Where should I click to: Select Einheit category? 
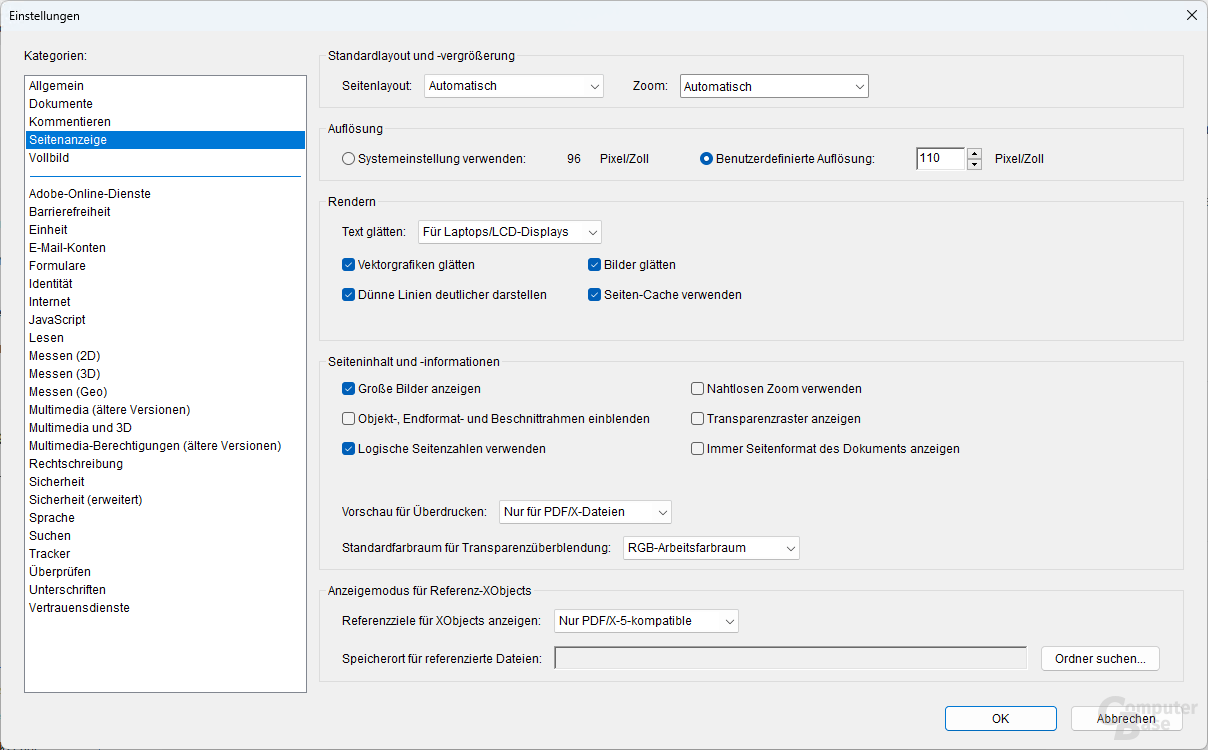pos(165,230)
